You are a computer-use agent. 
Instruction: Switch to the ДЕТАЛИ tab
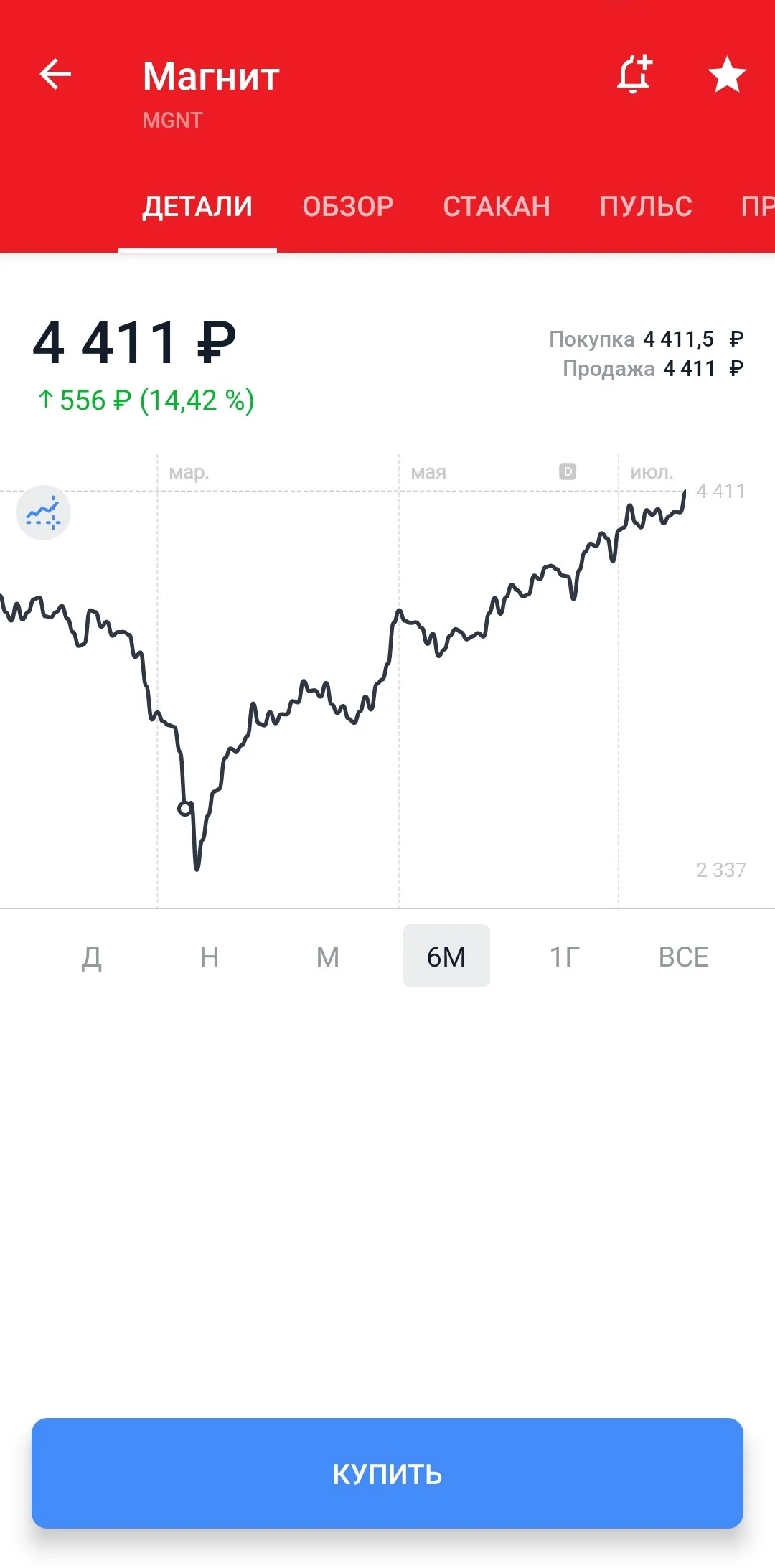[197, 207]
